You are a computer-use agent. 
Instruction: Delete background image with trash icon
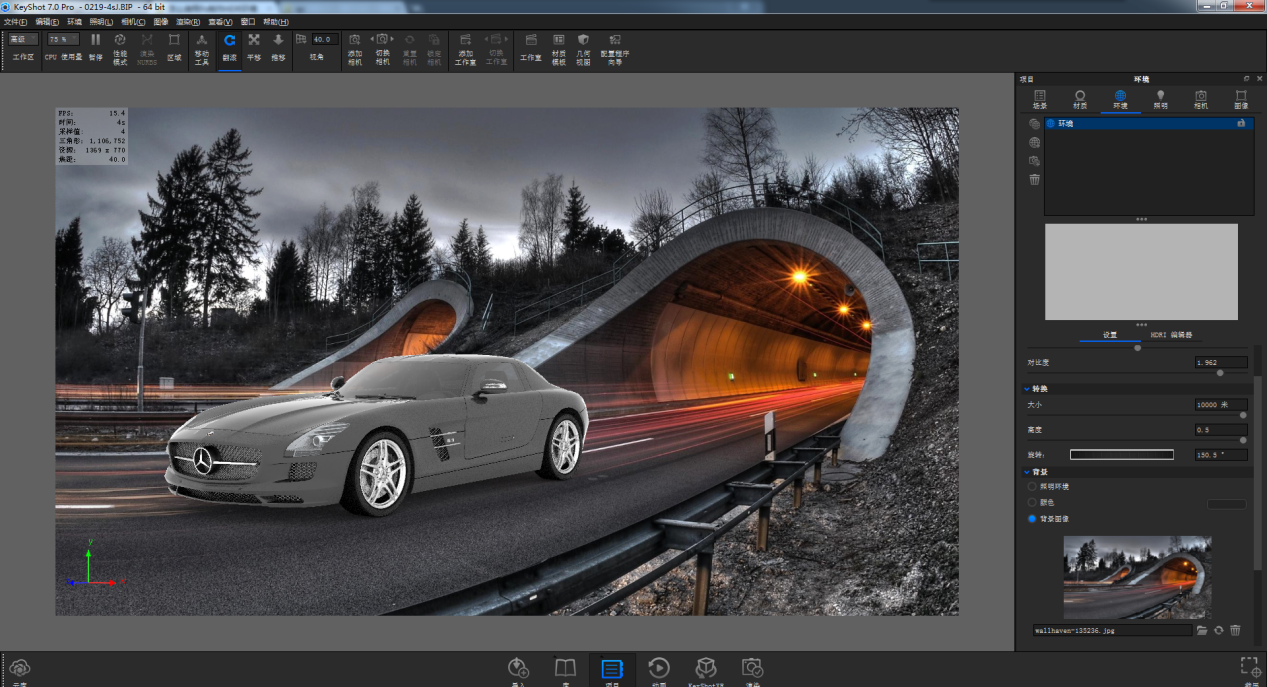pyautogui.click(x=1235, y=630)
